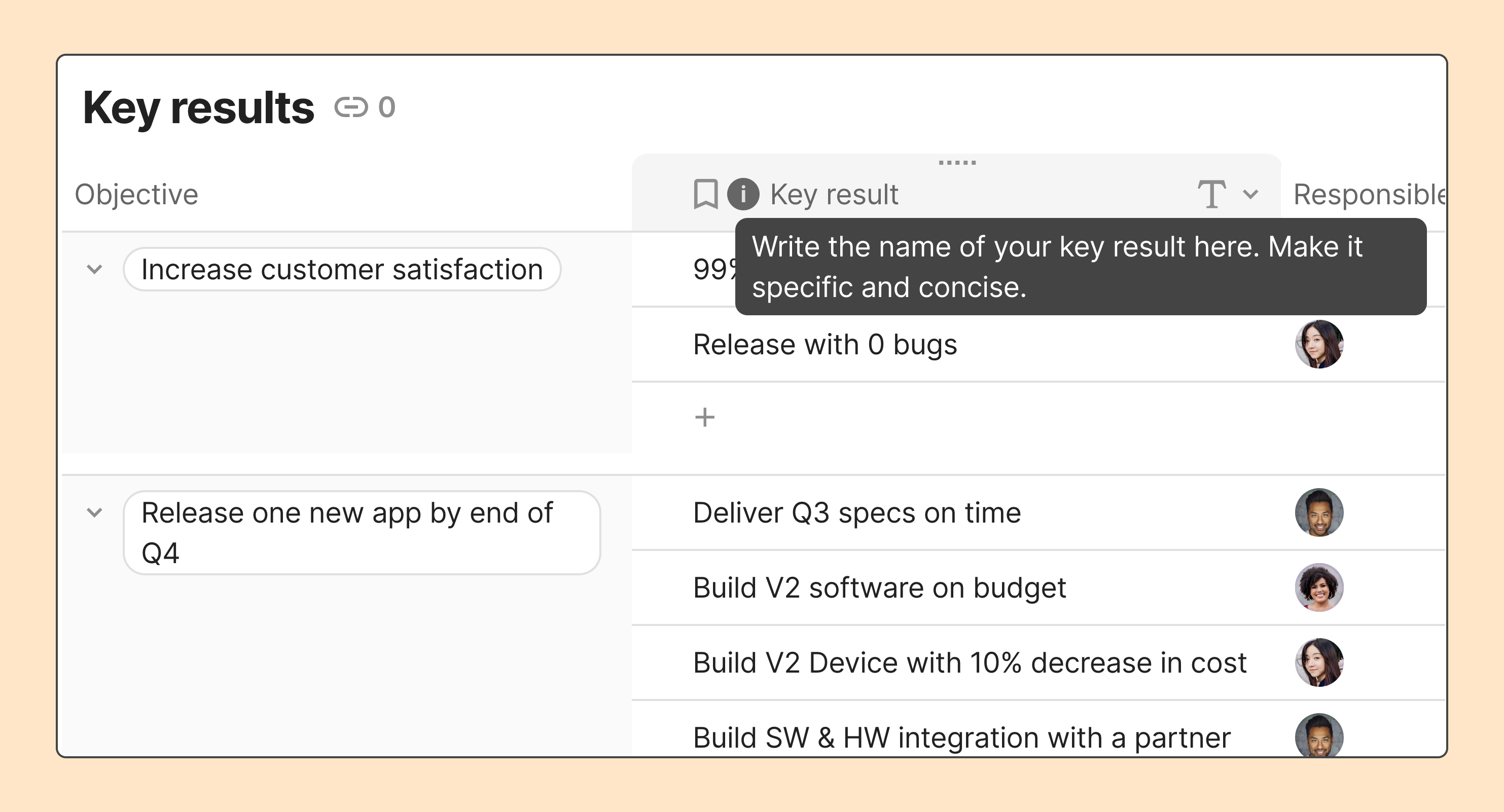Edit the Build V2 software on budget cell
This screenshot has width=1504, height=812.
pos(879,587)
